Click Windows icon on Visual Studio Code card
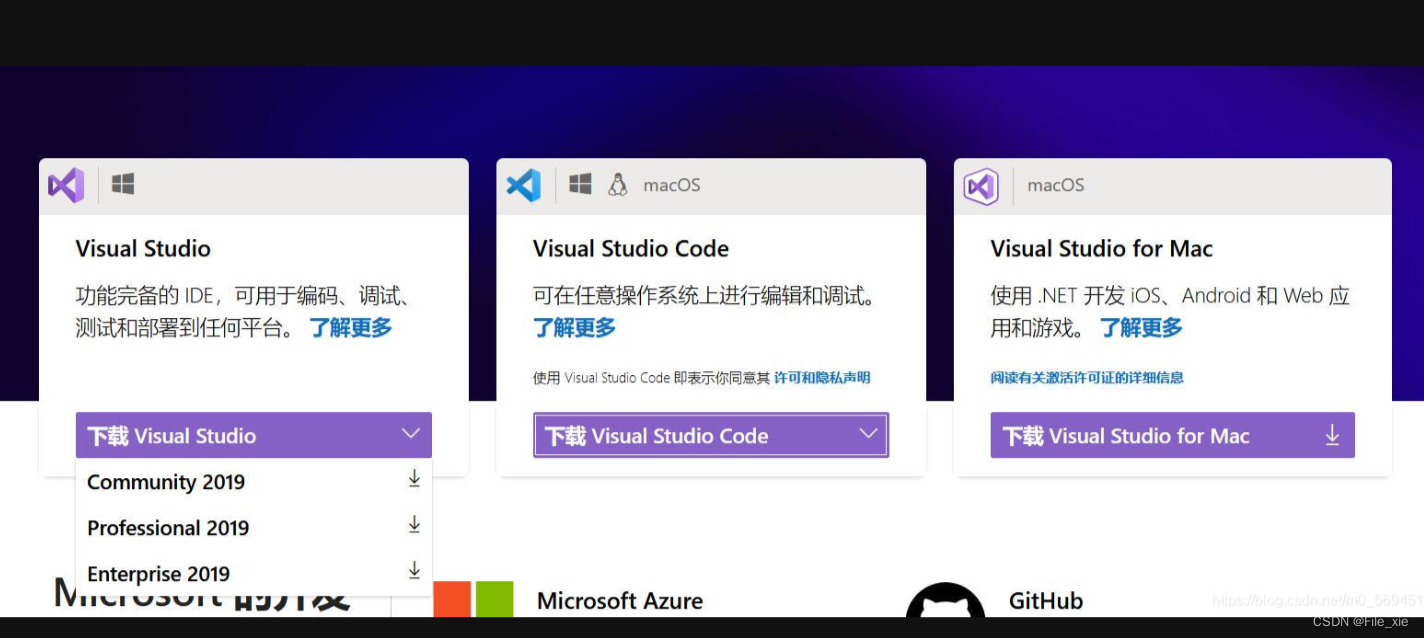Image resolution: width=1424 pixels, height=638 pixels. [x=580, y=184]
